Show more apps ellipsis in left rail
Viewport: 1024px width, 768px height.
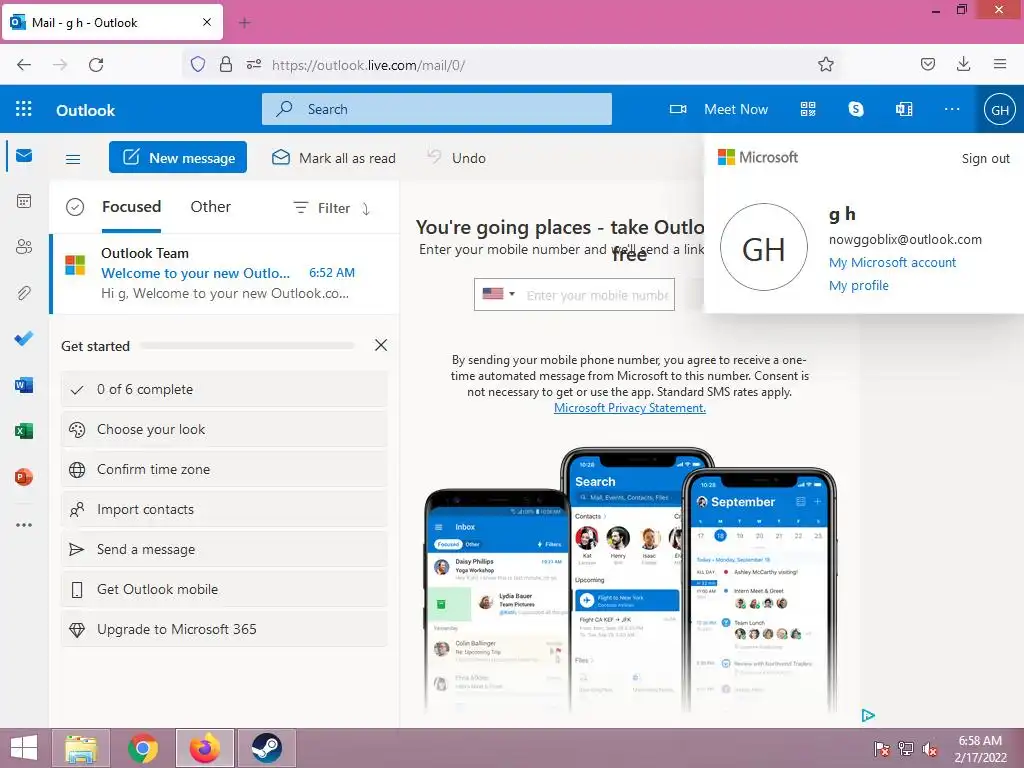24,524
